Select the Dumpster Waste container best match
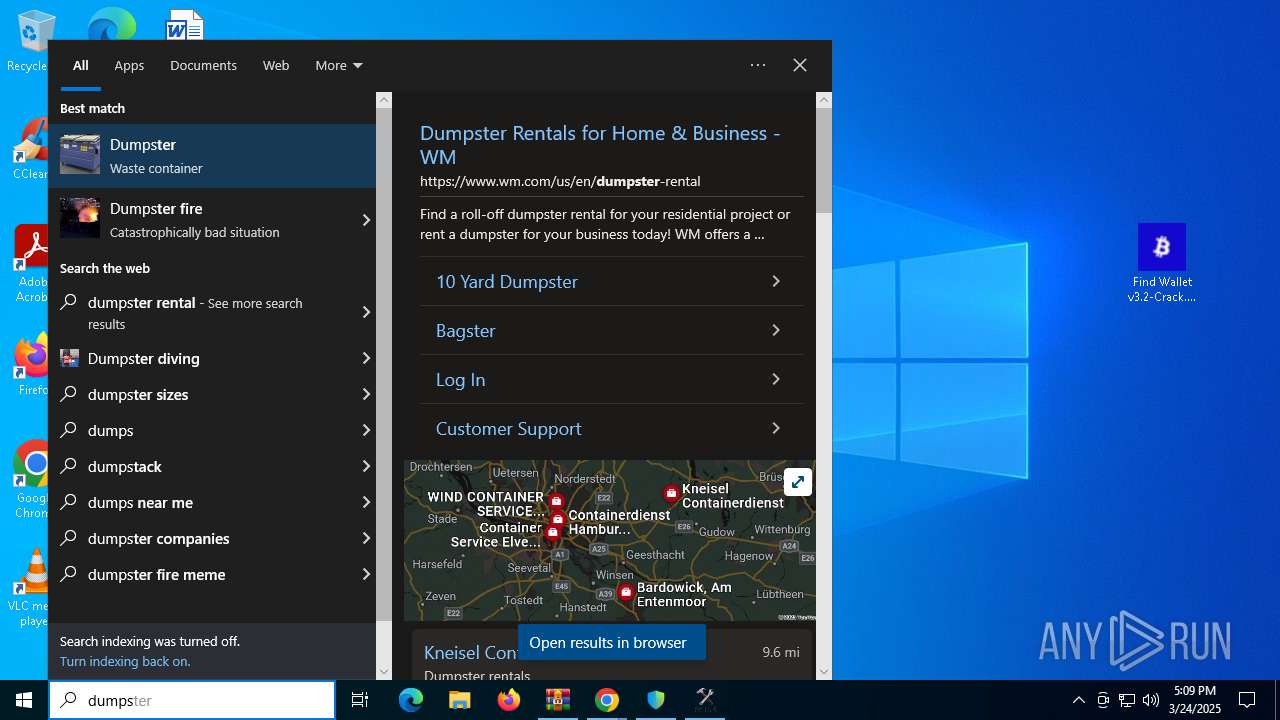Viewport: 1280px width, 720px height. coord(212,156)
